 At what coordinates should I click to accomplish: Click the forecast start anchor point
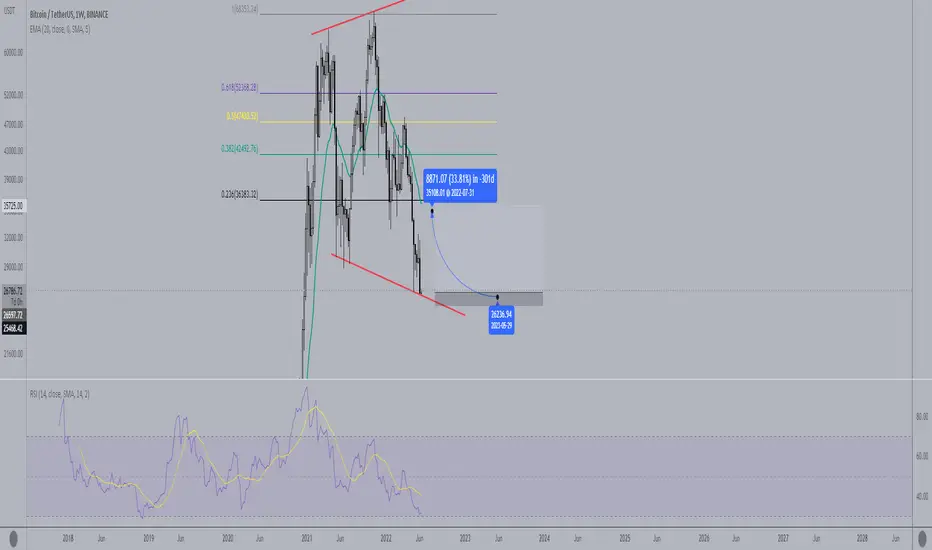[432, 210]
